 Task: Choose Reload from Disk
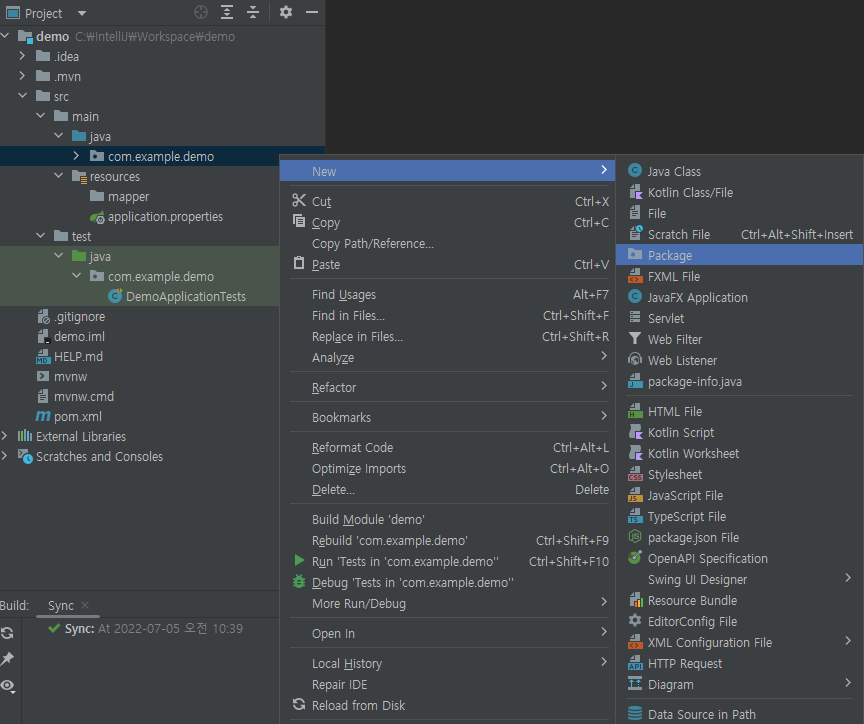point(358,705)
